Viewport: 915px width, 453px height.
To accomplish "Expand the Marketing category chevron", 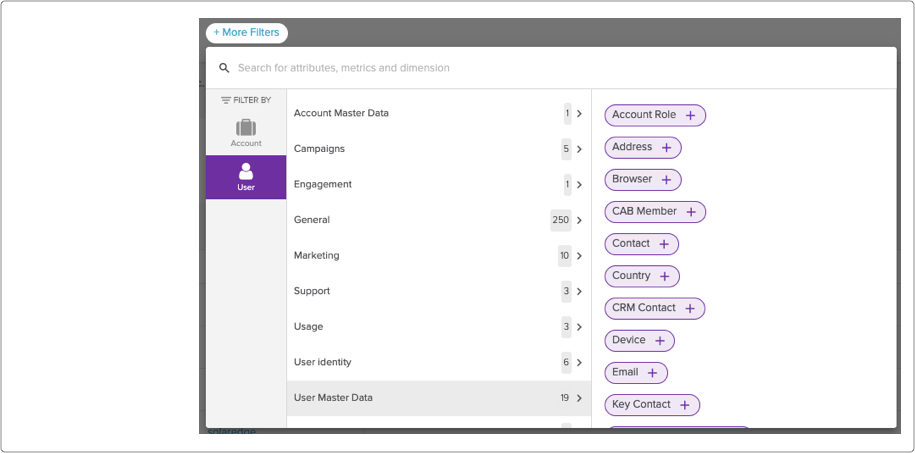I will (x=579, y=256).
